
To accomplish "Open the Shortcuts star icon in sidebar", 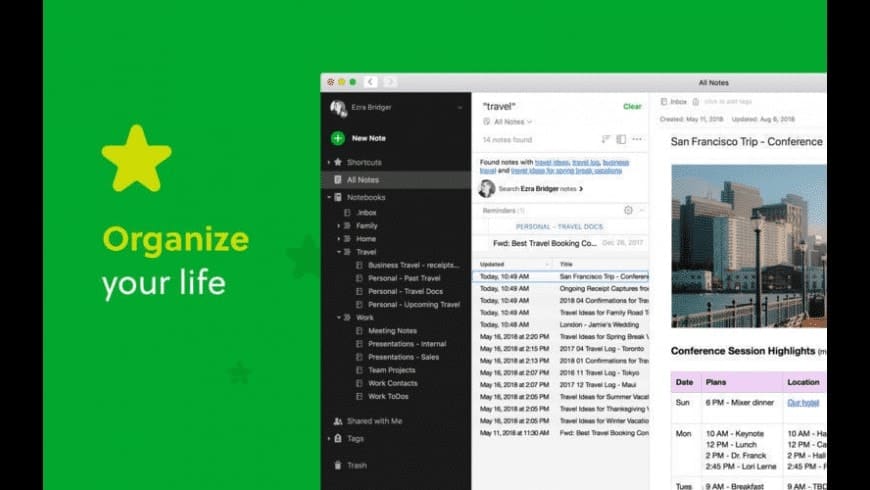I will pyautogui.click(x=338, y=162).
